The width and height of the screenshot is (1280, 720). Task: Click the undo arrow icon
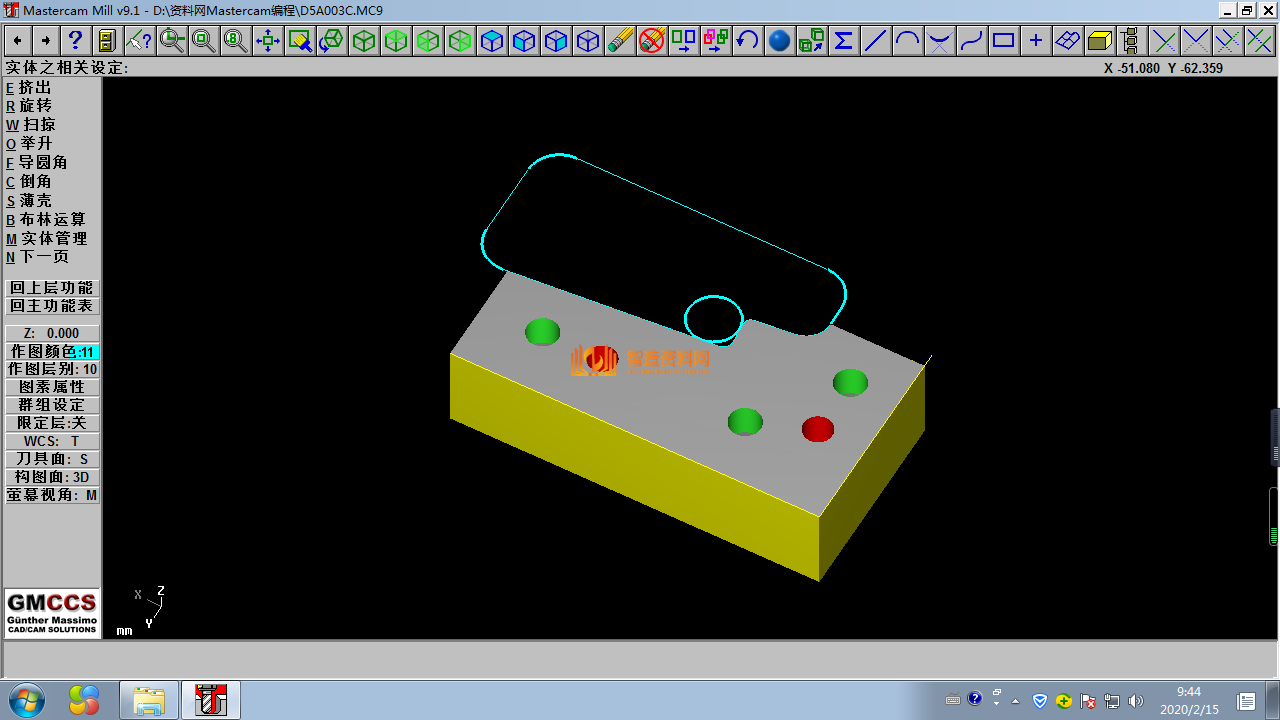(x=748, y=41)
